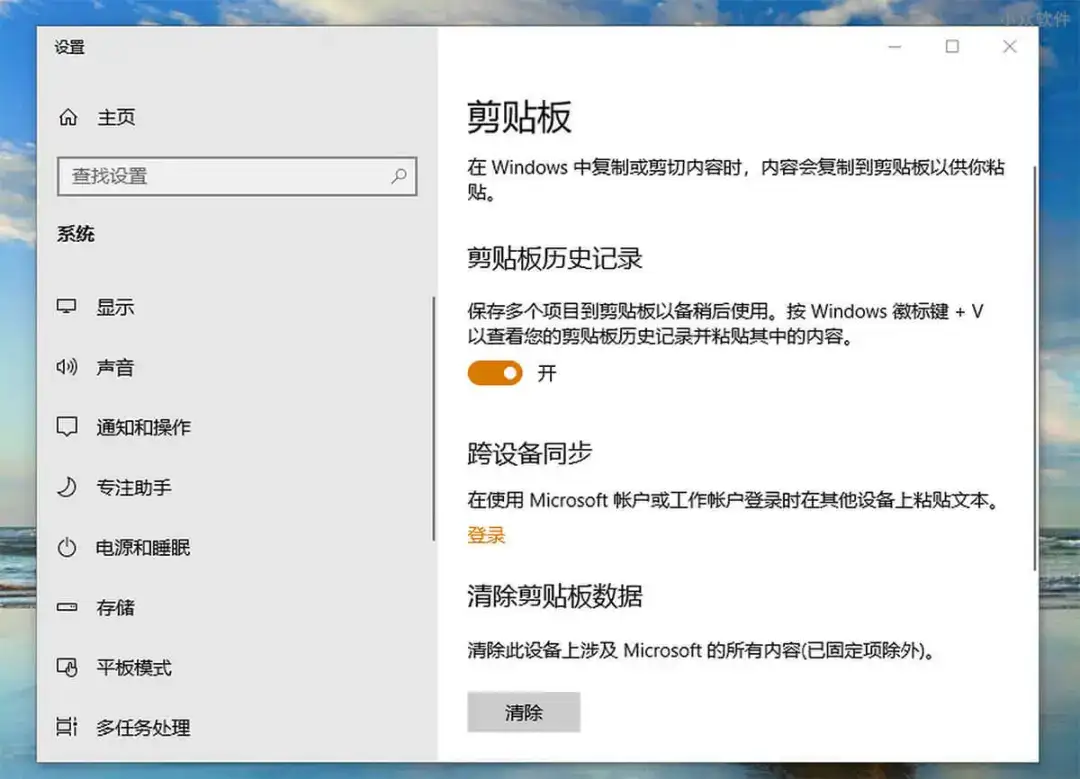The width and height of the screenshot is (1080, 779).
Task: Select 电源和睡眠 power settings icon
Action: click(67, 548)
